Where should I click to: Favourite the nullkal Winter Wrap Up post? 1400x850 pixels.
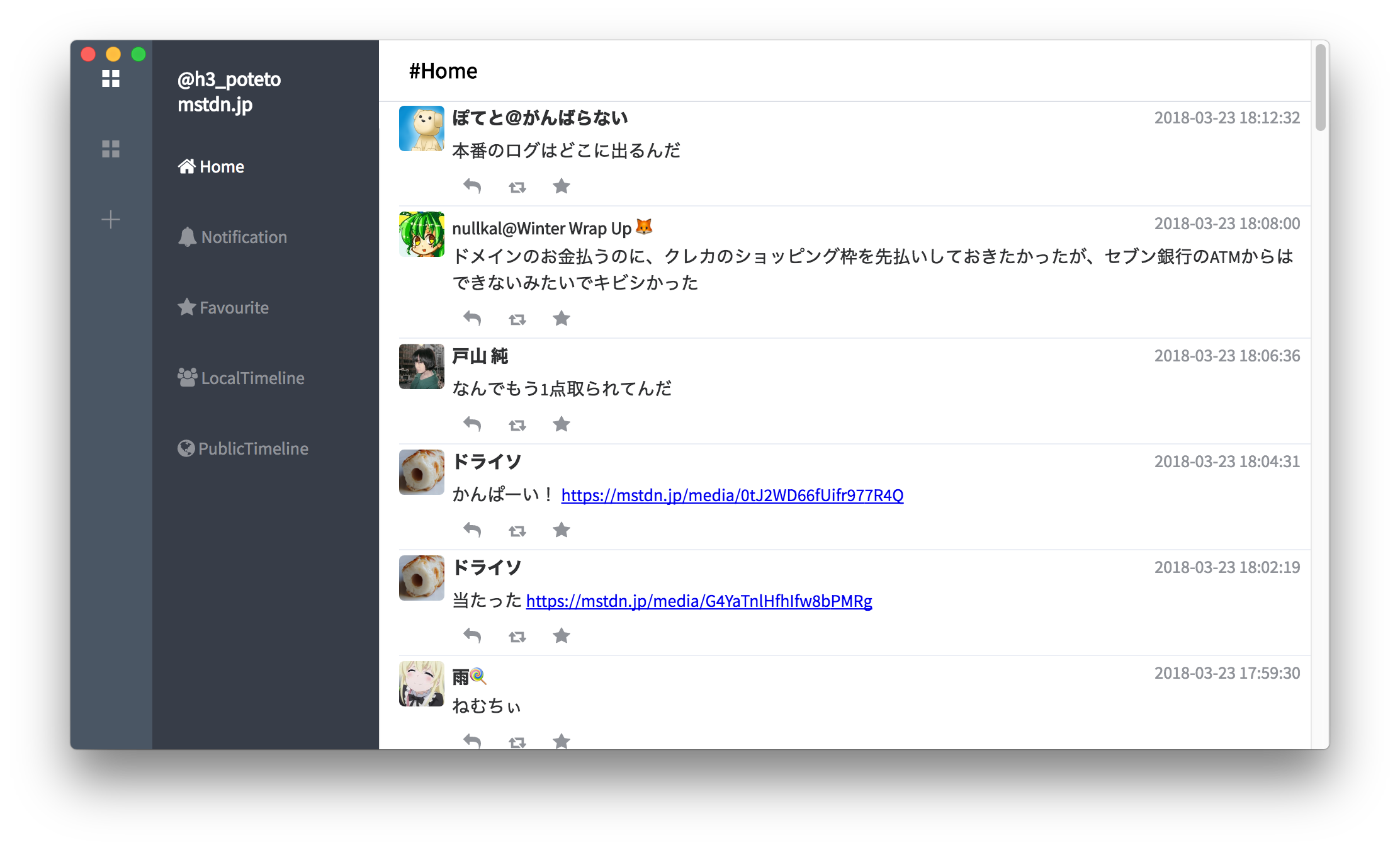pyautogui.click(x=561, y=319)
